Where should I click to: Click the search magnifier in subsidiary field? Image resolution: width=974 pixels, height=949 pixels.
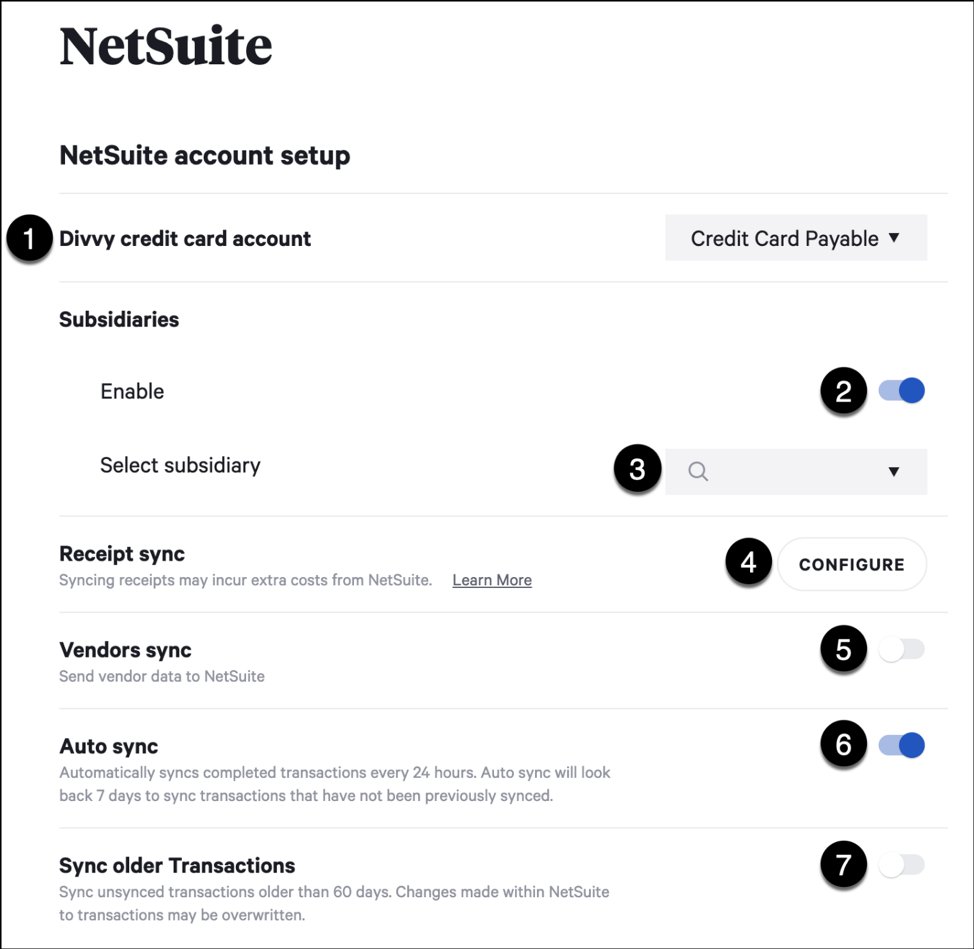pyautogui.click(x=698, y=472)
